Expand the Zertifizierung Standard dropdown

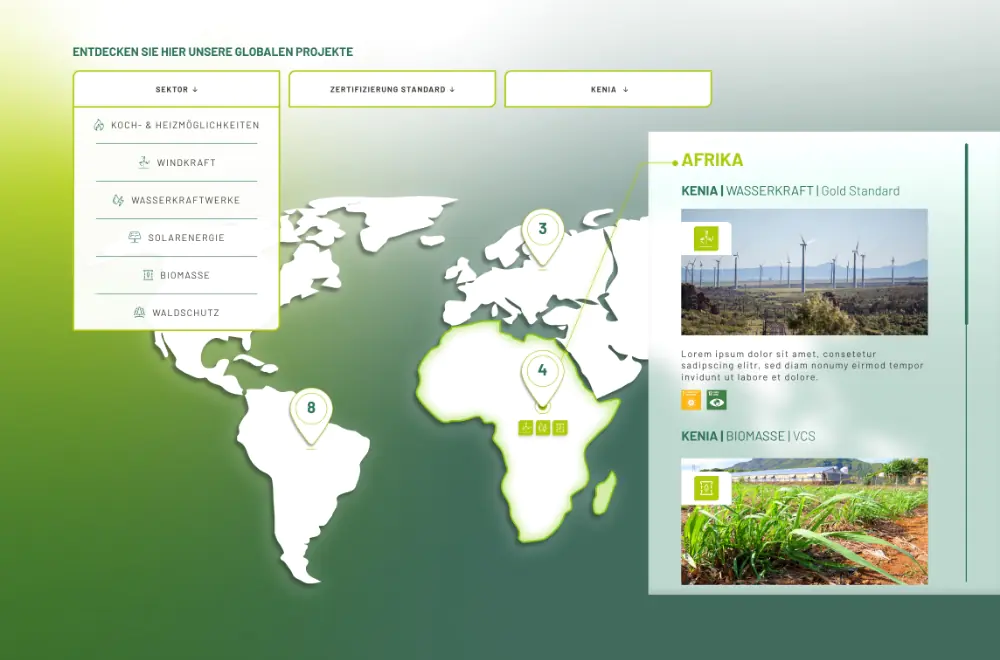tap(392, 89)
